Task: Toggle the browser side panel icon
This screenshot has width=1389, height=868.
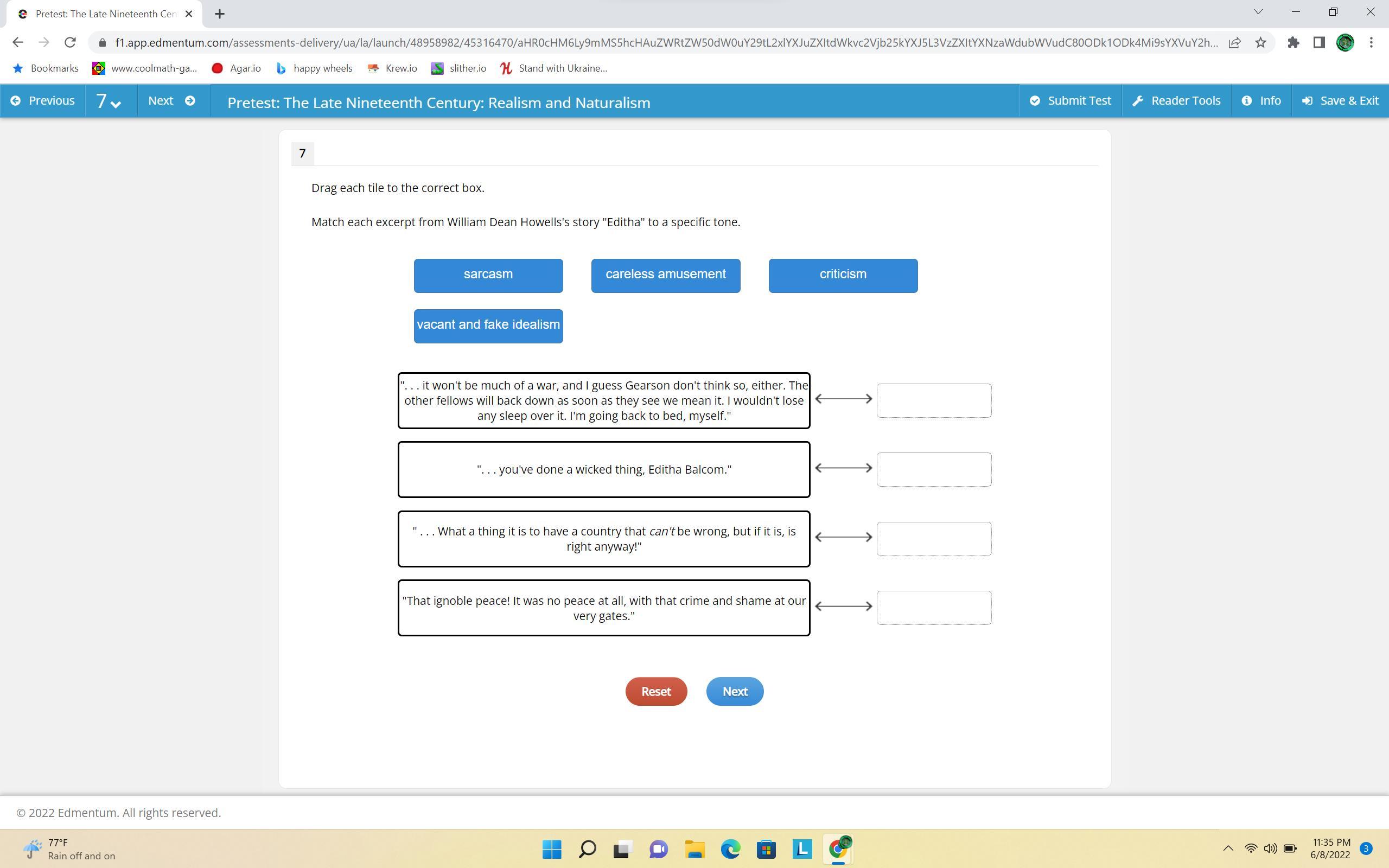Action: click(x=1318, y=42)
